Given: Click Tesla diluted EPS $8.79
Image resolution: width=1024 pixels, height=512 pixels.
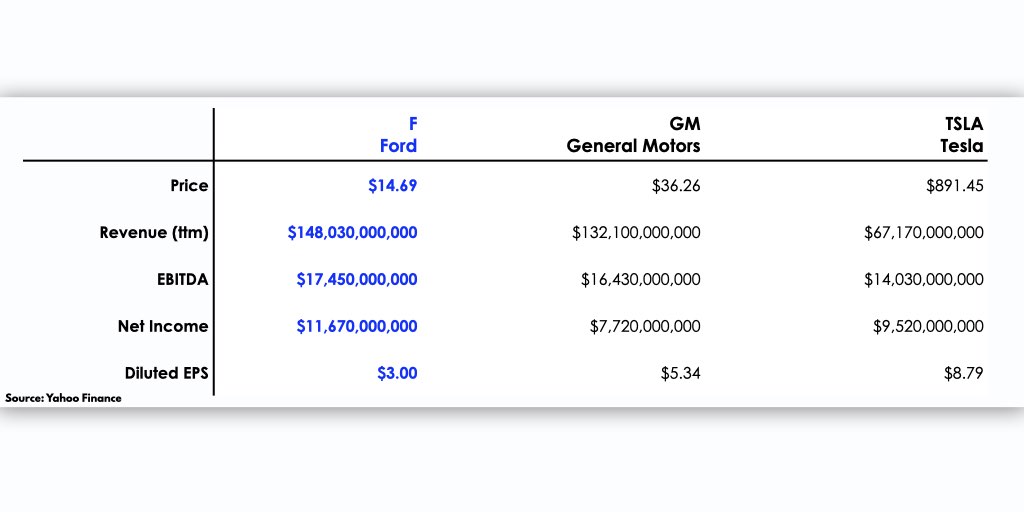Looking at the screenshot, I should click(963, 374).
